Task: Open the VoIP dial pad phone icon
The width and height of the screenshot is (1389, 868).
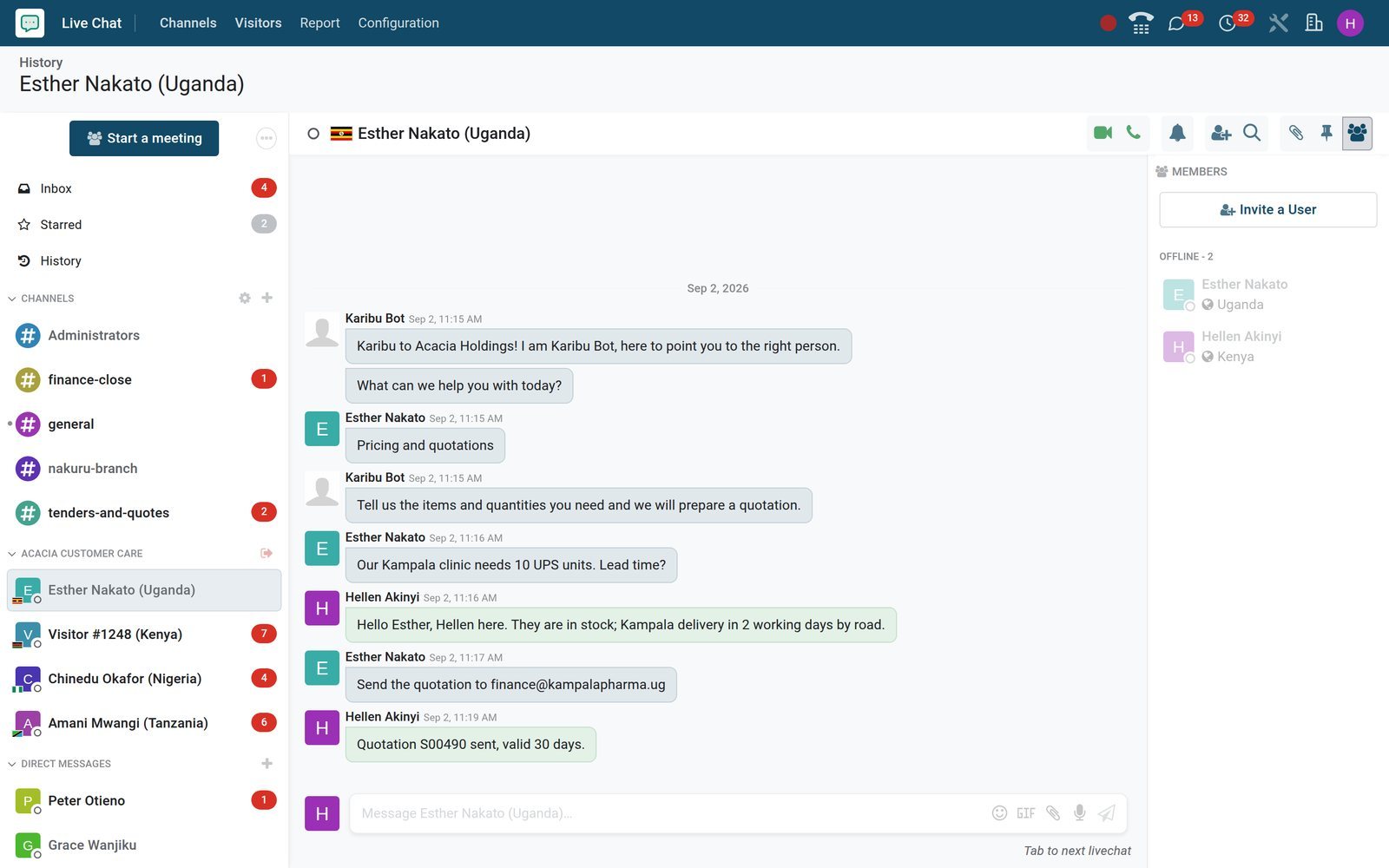Action: [x=1141, y=23]
